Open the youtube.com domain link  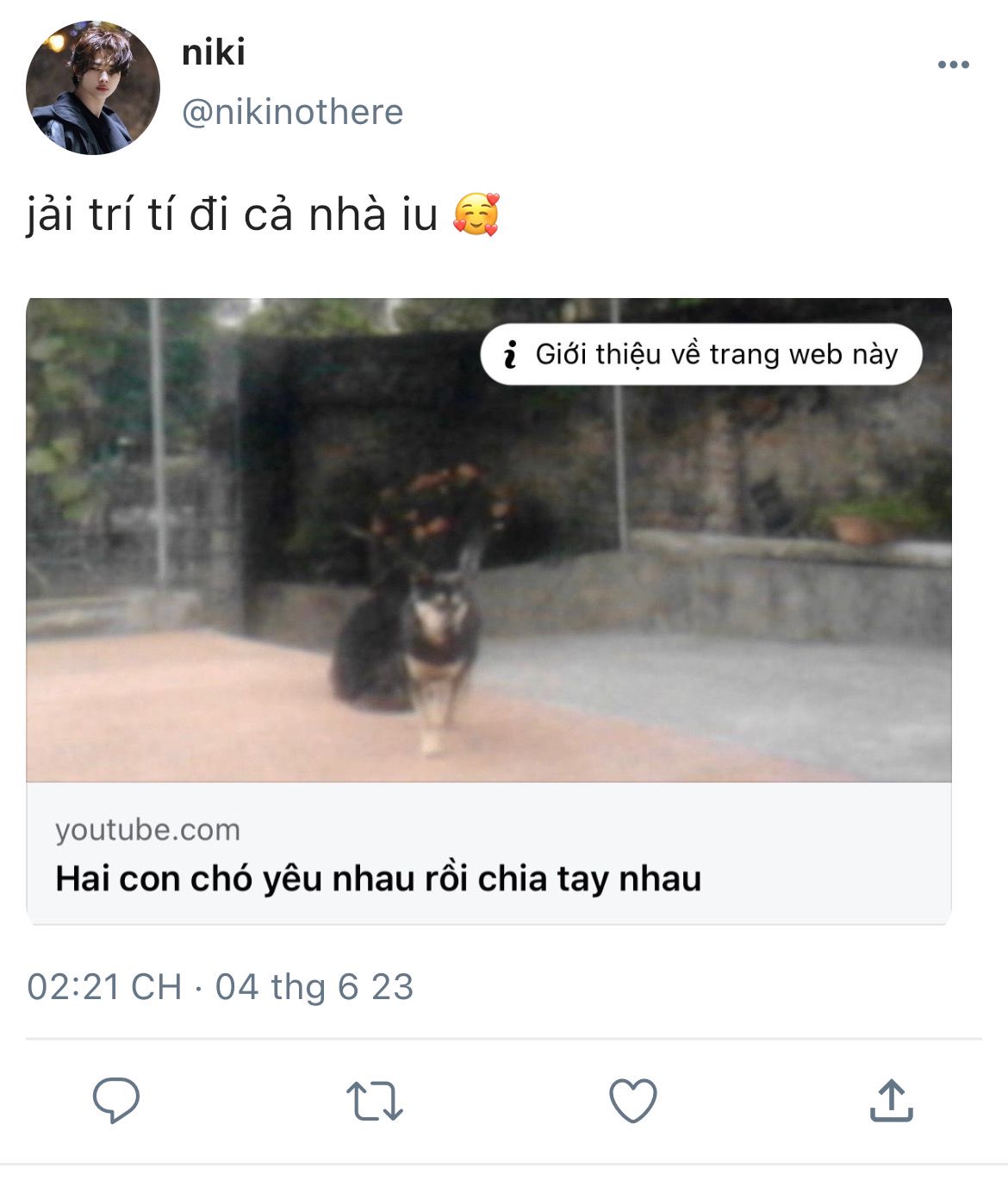pyautogui.click(x=148, y=829)
